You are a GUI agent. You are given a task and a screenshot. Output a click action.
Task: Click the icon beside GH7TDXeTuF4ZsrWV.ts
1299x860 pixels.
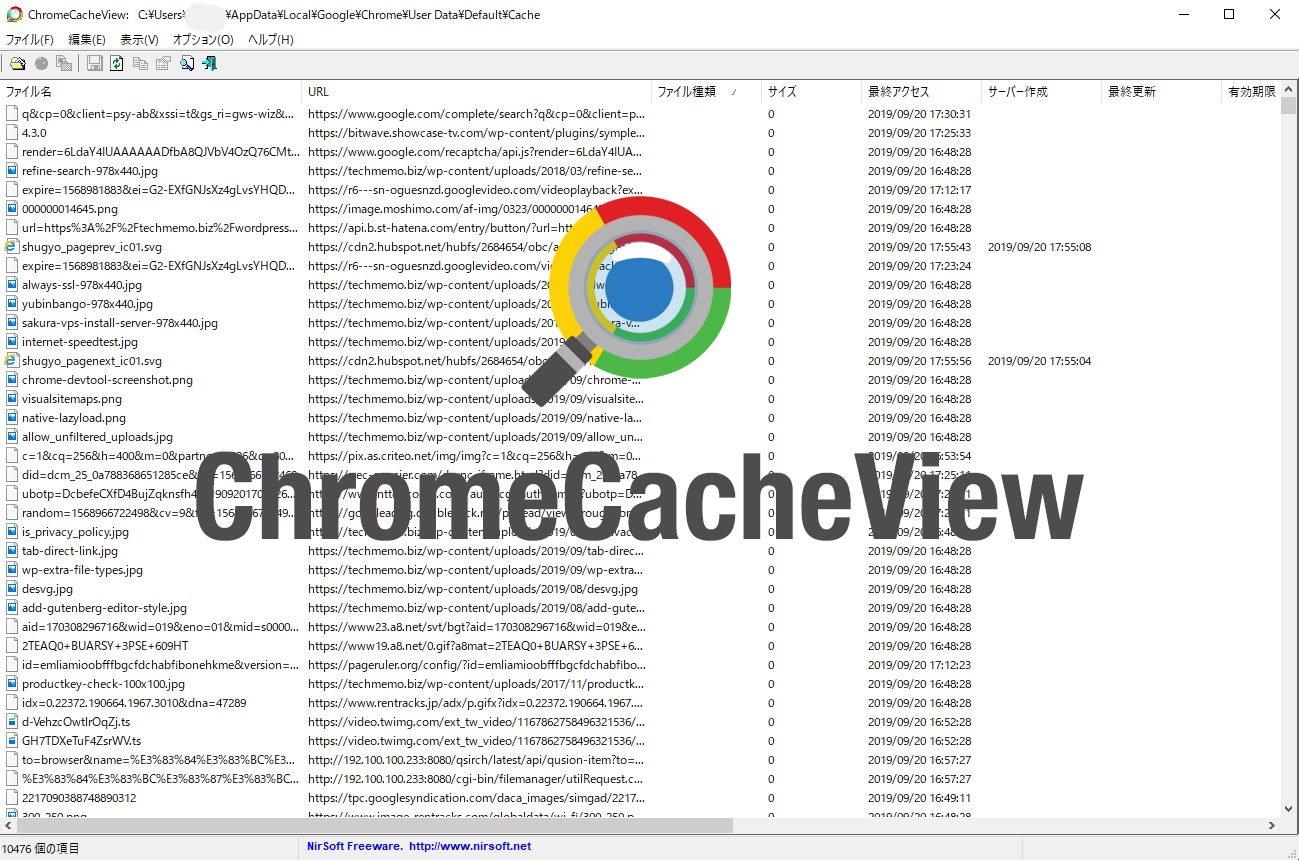pyautogui.click(x=12, y=741)
